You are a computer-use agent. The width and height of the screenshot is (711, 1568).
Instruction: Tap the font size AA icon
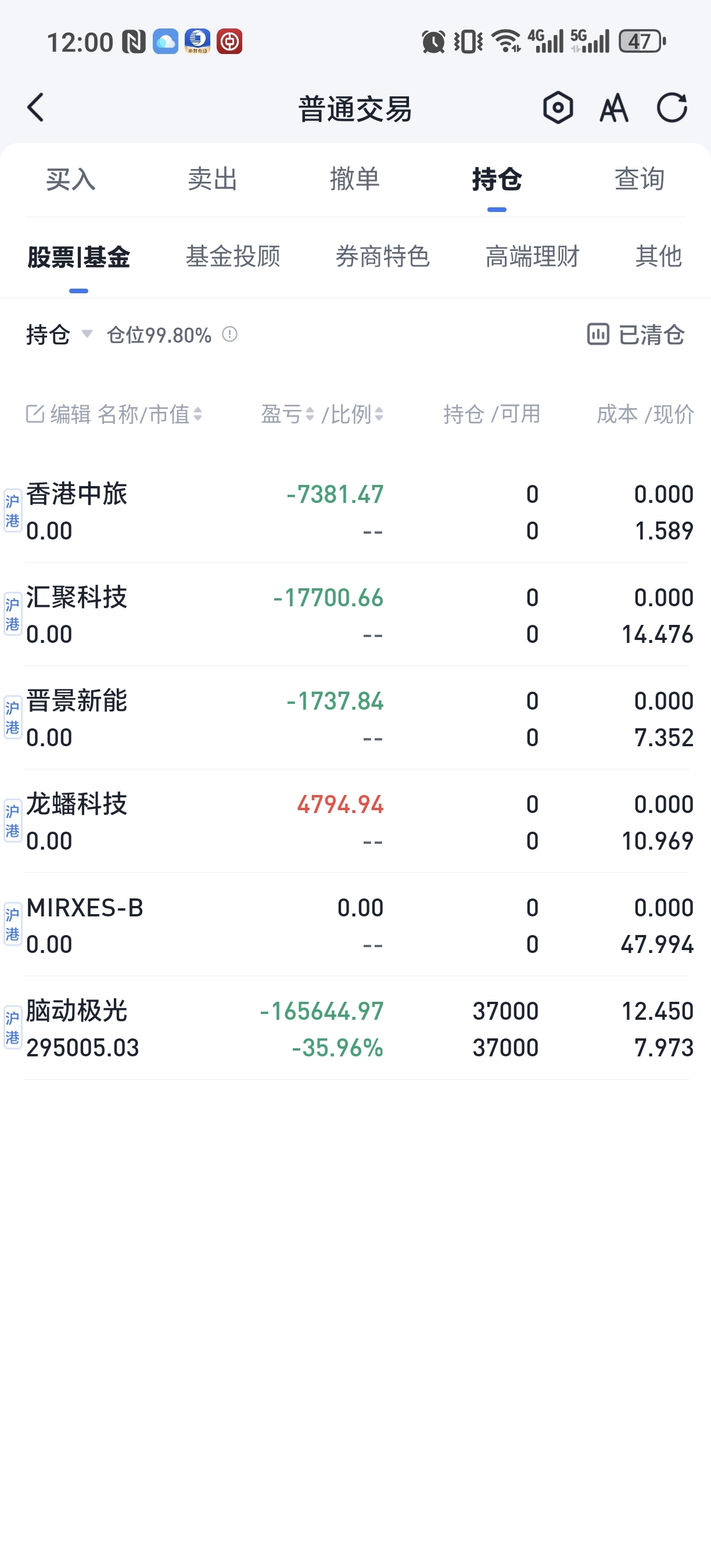pyautogui.click(x=613, y=109)
